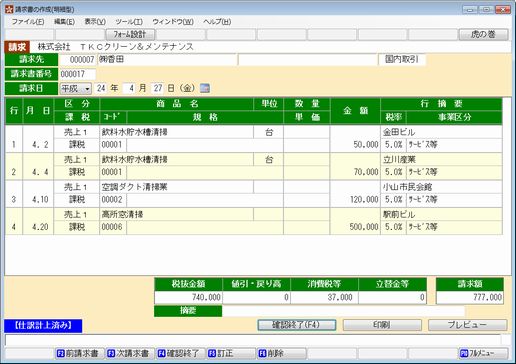Viewport: 516px width, 364px height.
Task: Click the 請求先 code field 000007
Action: point(77,60)
